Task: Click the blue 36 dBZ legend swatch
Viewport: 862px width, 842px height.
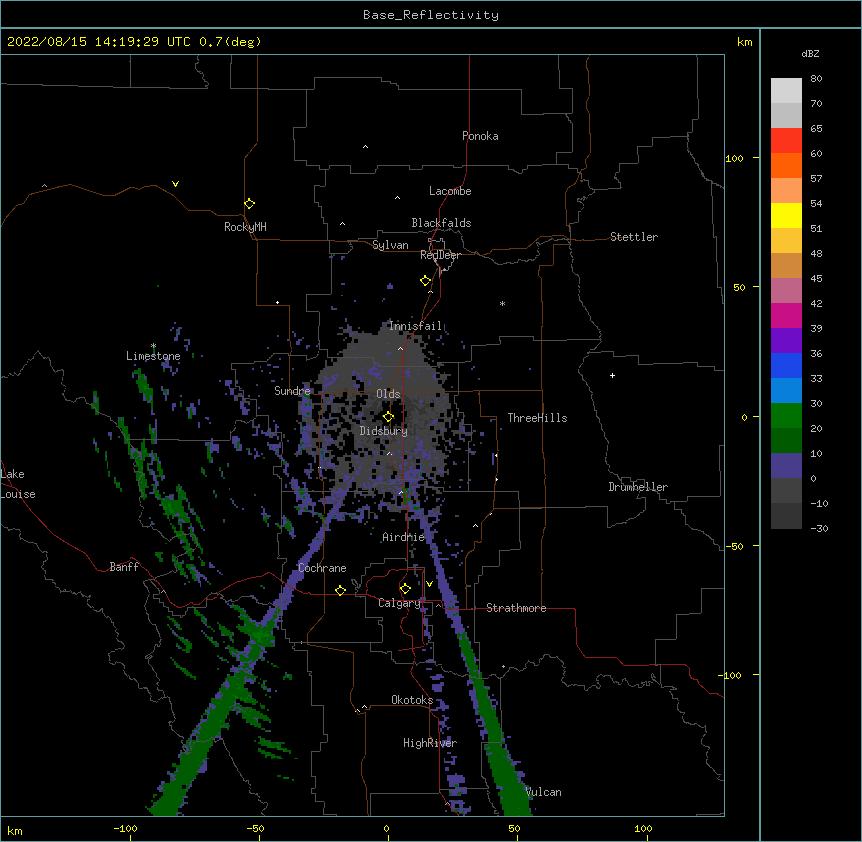Action: pos(786,365)
